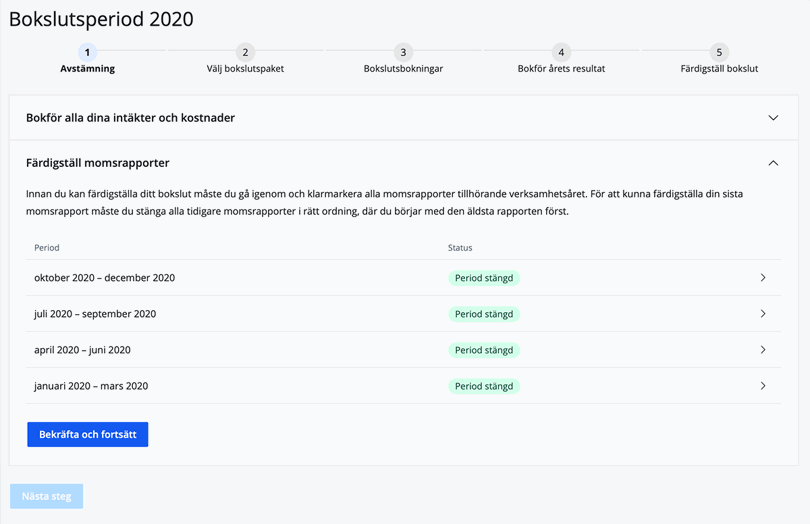Go to step 1 Avstämning
The height and width of the screenshot is (524, 810).
pyautogui.click(x=87, y=52)
